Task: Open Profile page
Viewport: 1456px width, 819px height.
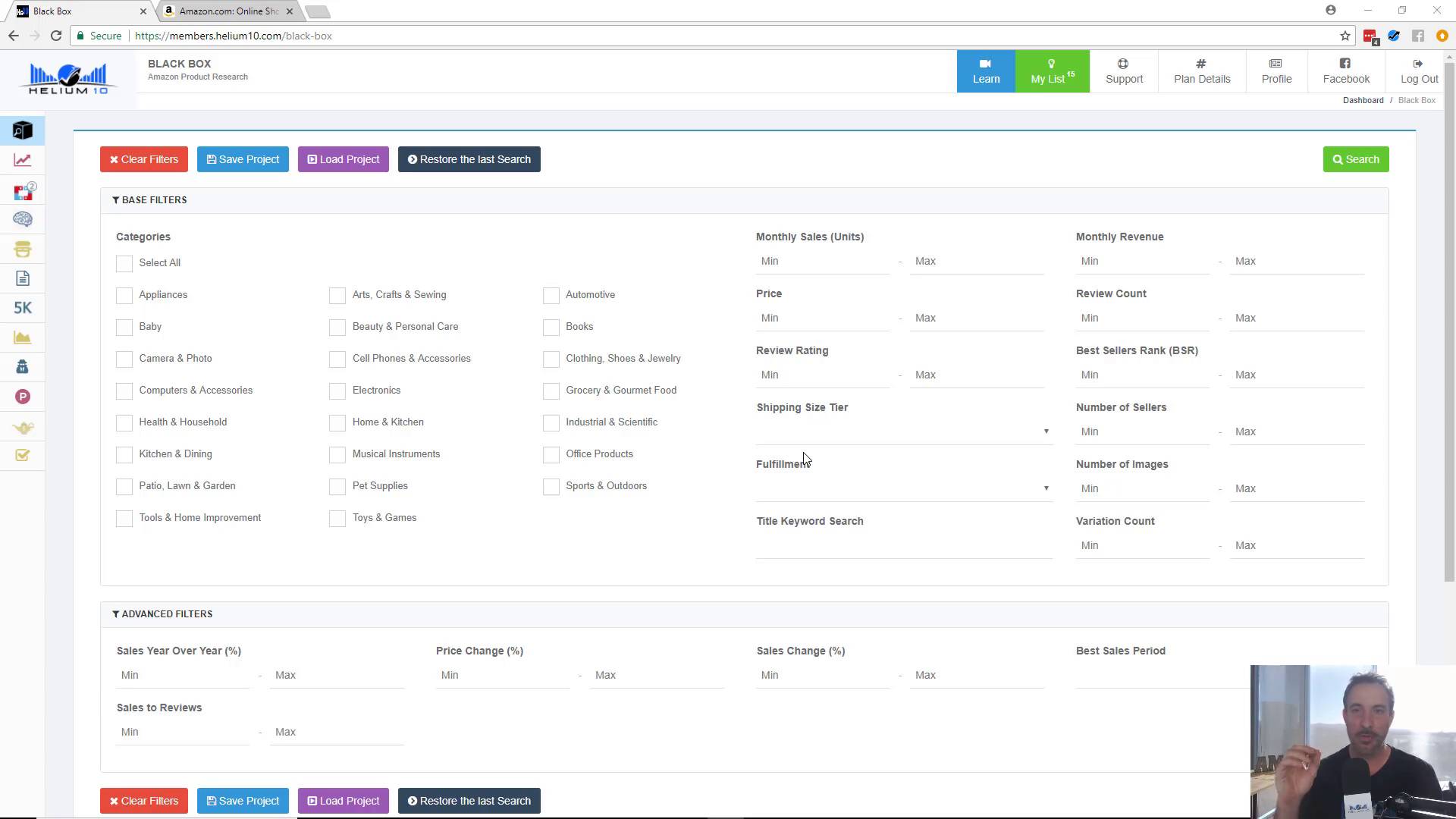Action: coord(1276,71)
